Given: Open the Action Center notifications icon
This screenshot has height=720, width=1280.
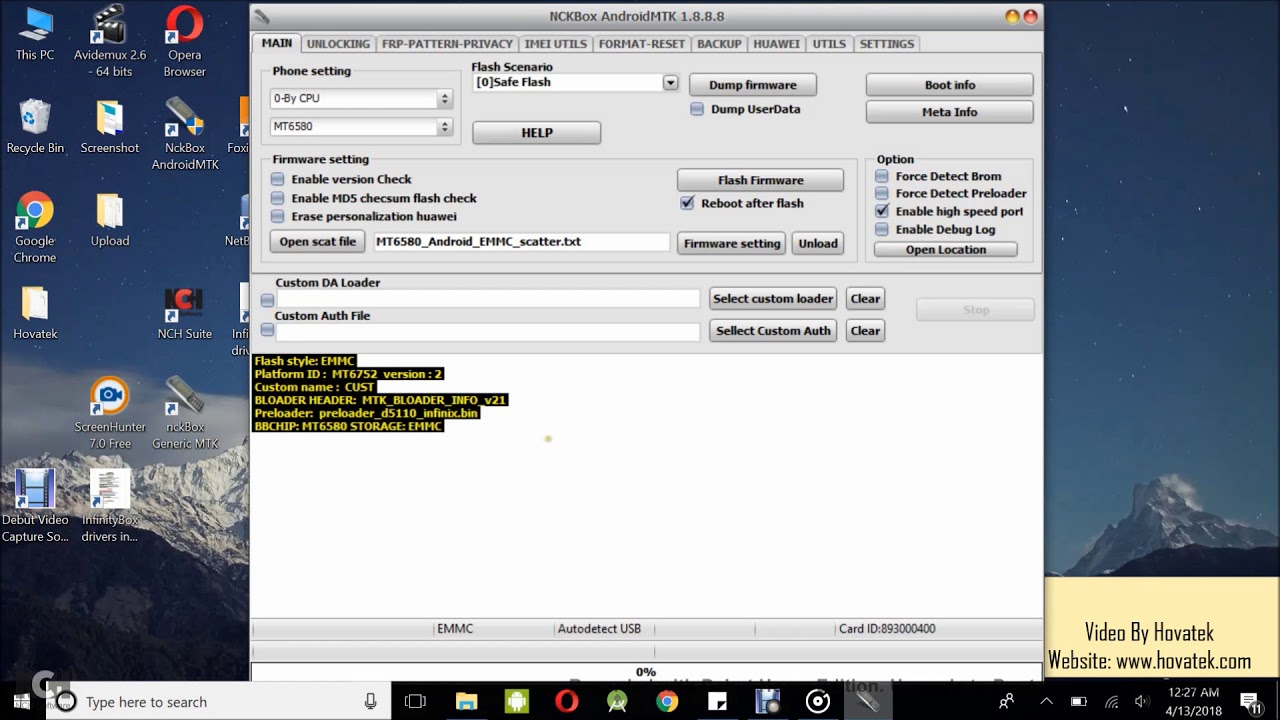Looking at the screenshot, I should [1249, 702].
